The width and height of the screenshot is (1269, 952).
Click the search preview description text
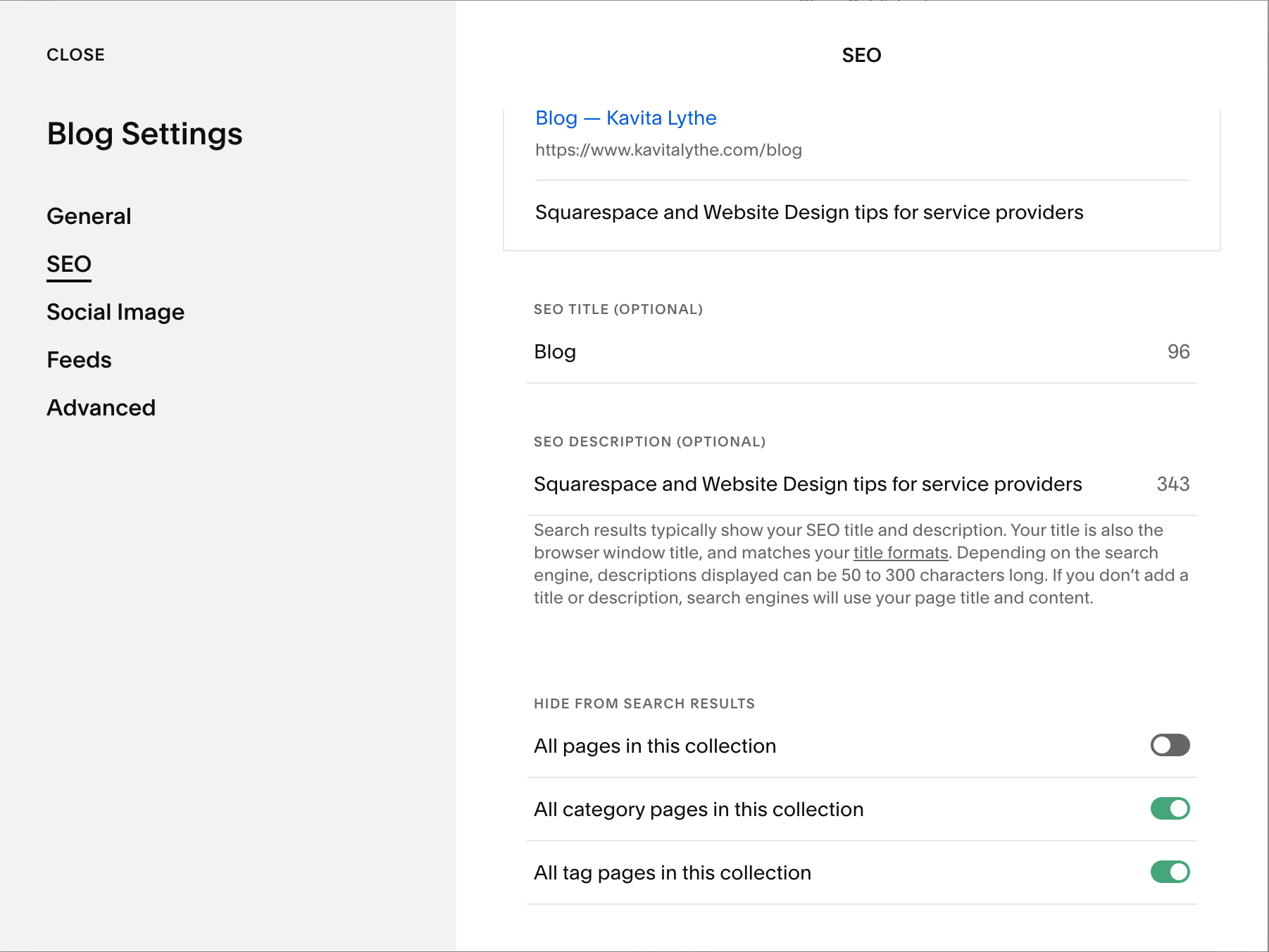pyautogui.click(x=808, y=213)
